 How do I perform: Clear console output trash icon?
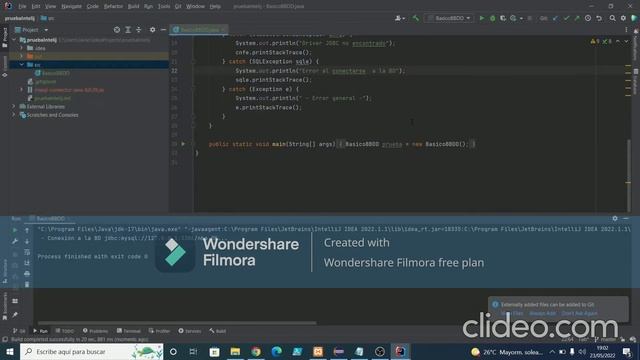point(27,284)
